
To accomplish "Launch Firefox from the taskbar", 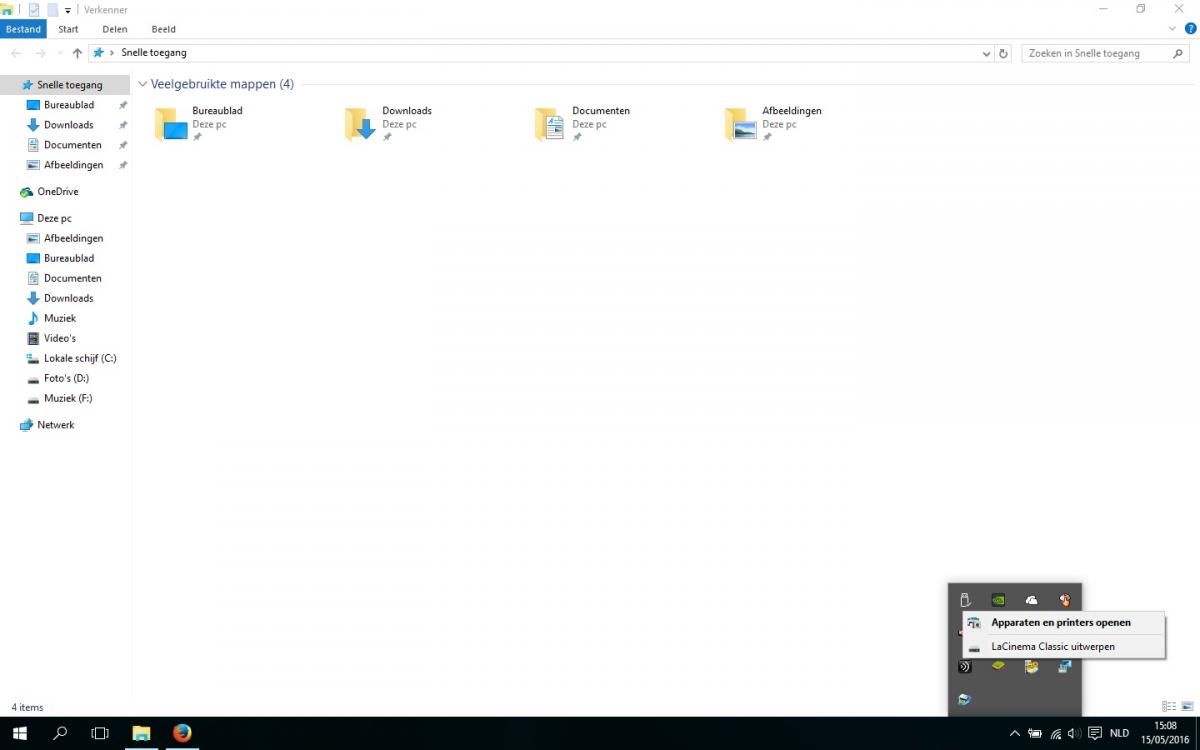I will [x=182, y=733].
